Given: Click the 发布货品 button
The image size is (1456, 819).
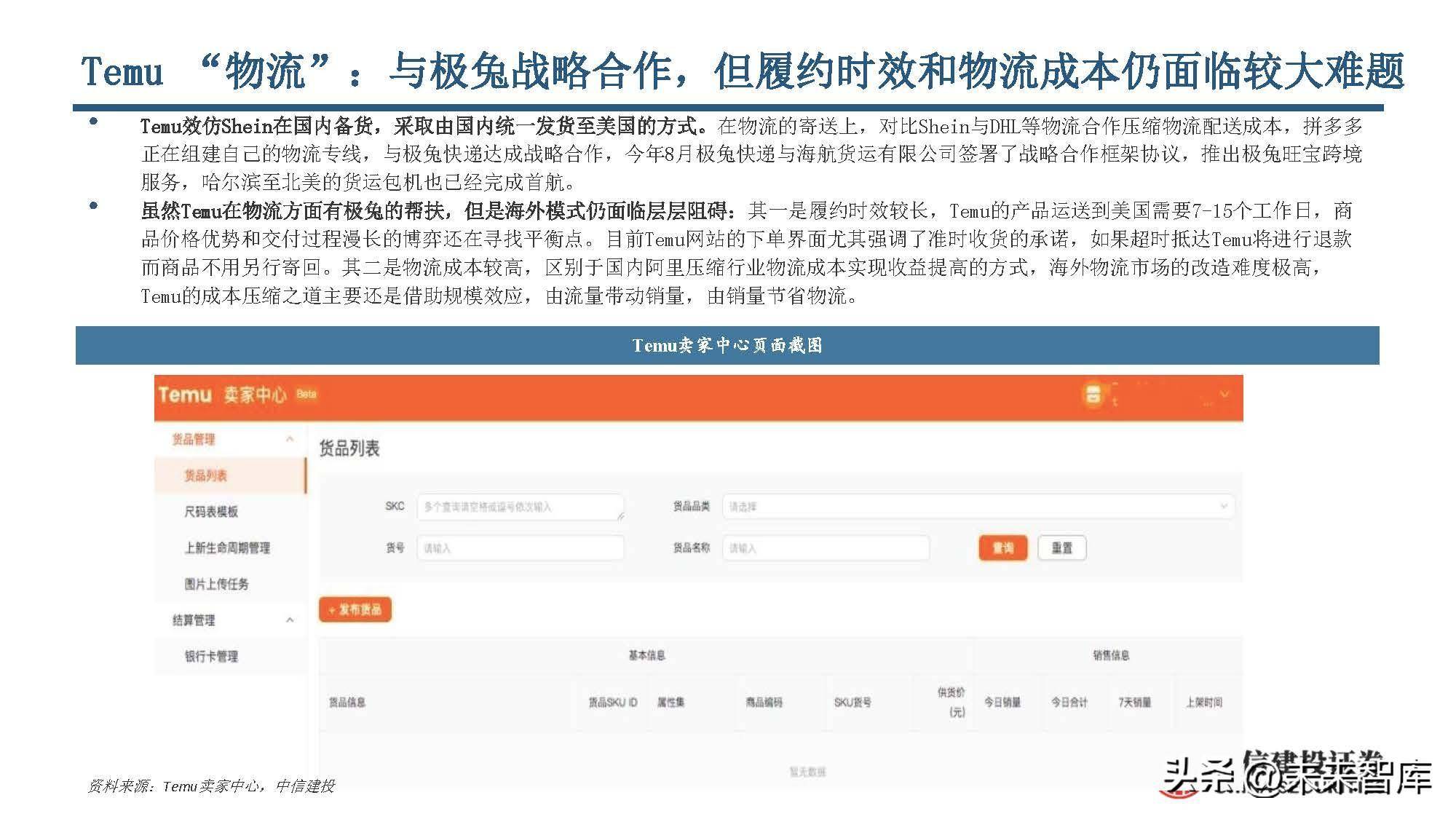Looking at the screenshot, I should coord(355,609).
